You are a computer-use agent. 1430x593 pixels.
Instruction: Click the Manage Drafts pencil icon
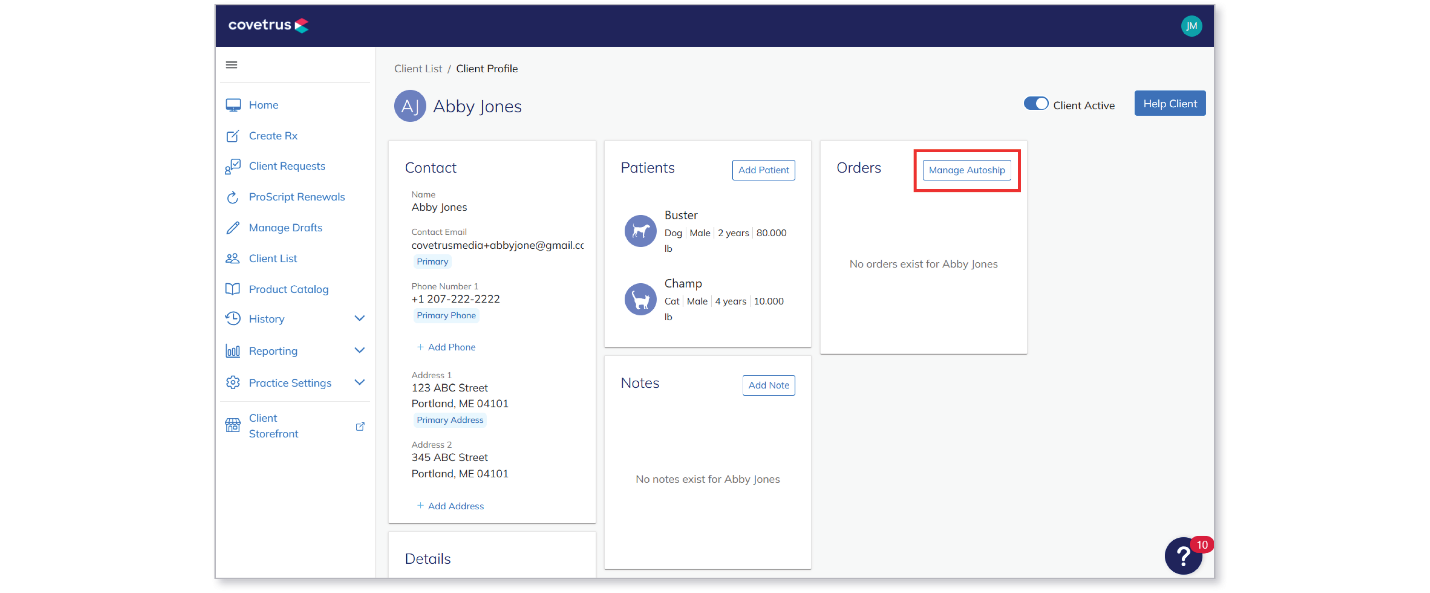(233, 228)
